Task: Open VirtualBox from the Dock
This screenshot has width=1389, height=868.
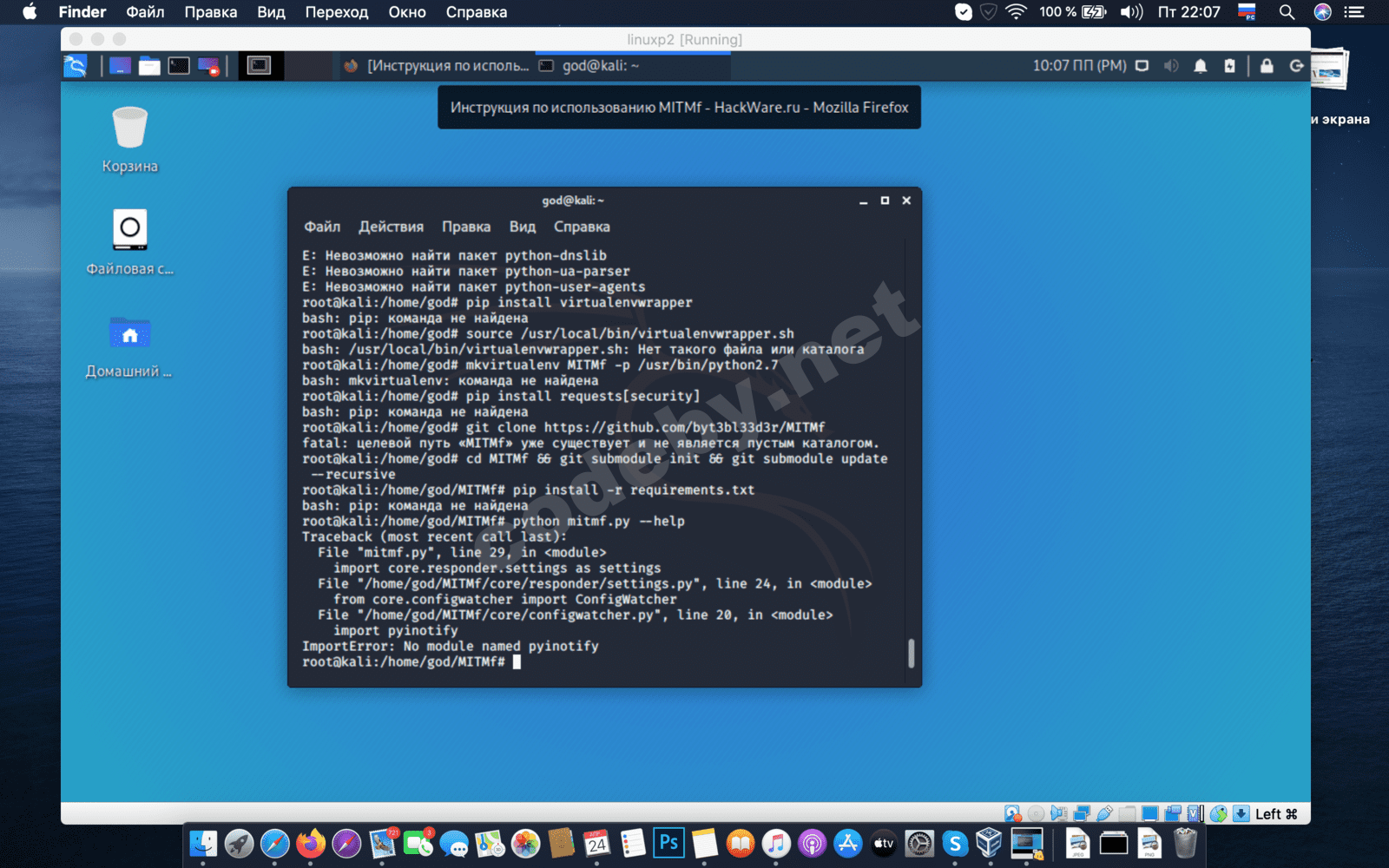Action: click(x=990, y=843)
